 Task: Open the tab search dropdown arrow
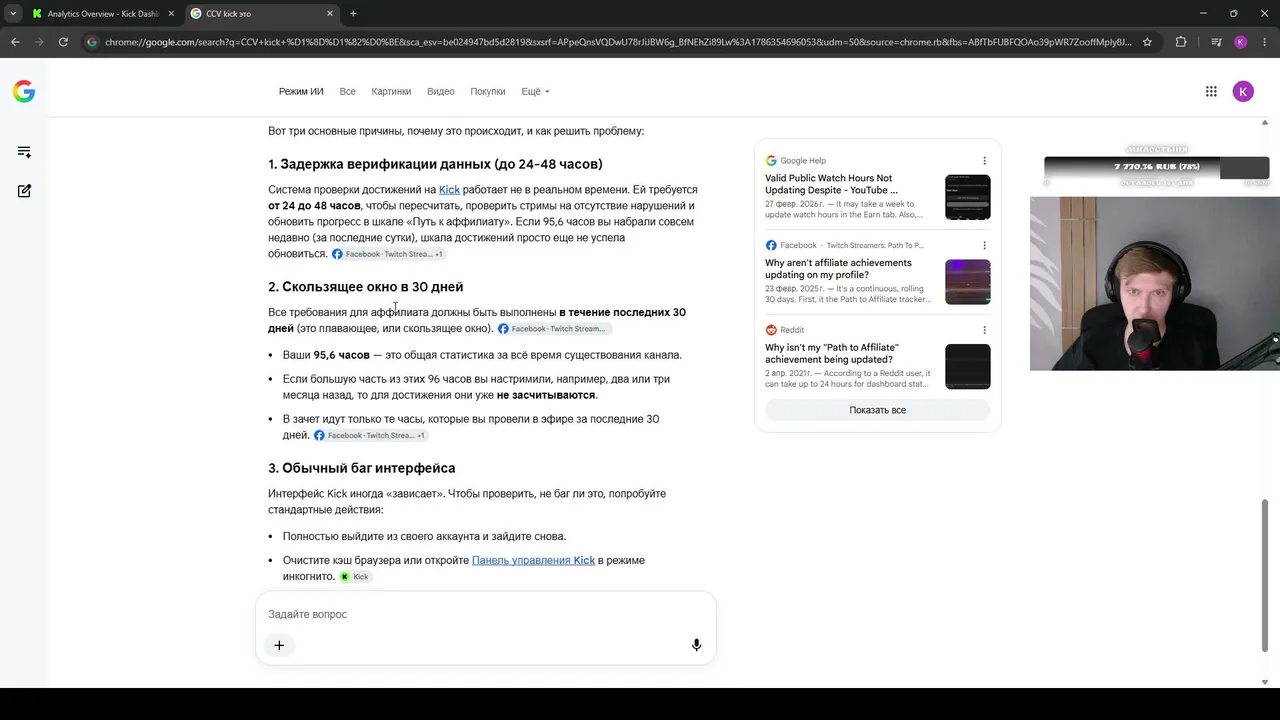click(12, 13)
